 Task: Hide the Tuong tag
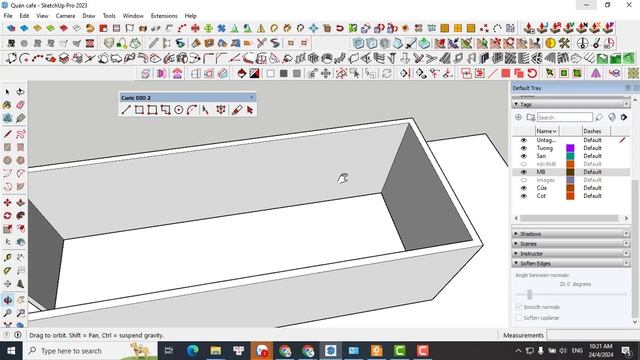pyautogui.click(x=524, y=148)
